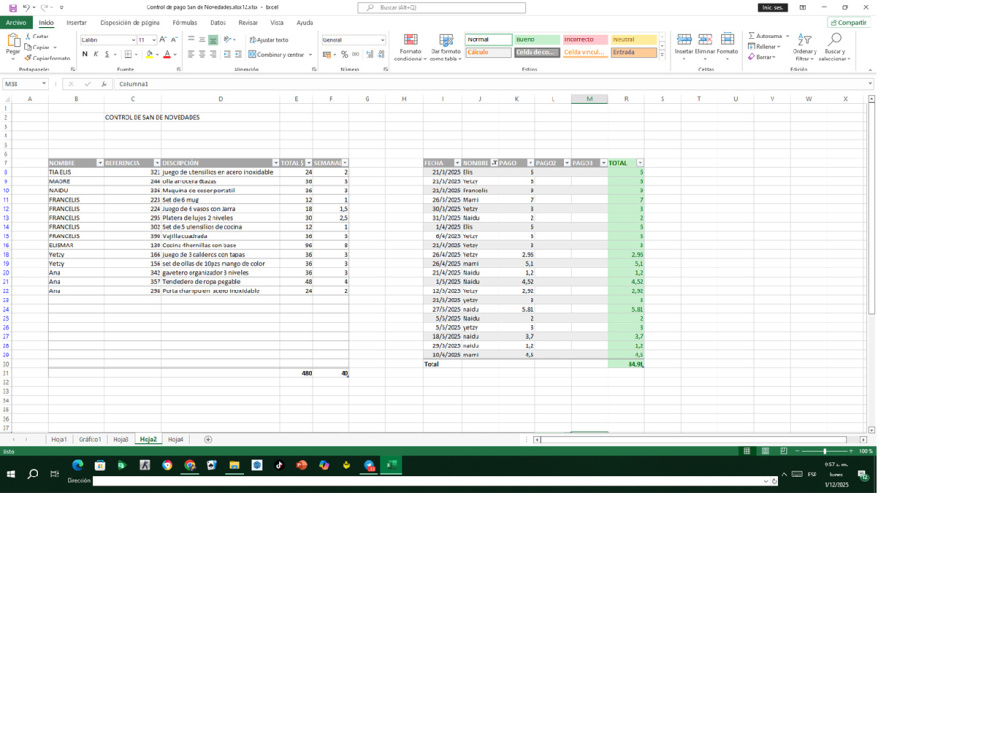Toggle italic K formatting

(96, 54)
